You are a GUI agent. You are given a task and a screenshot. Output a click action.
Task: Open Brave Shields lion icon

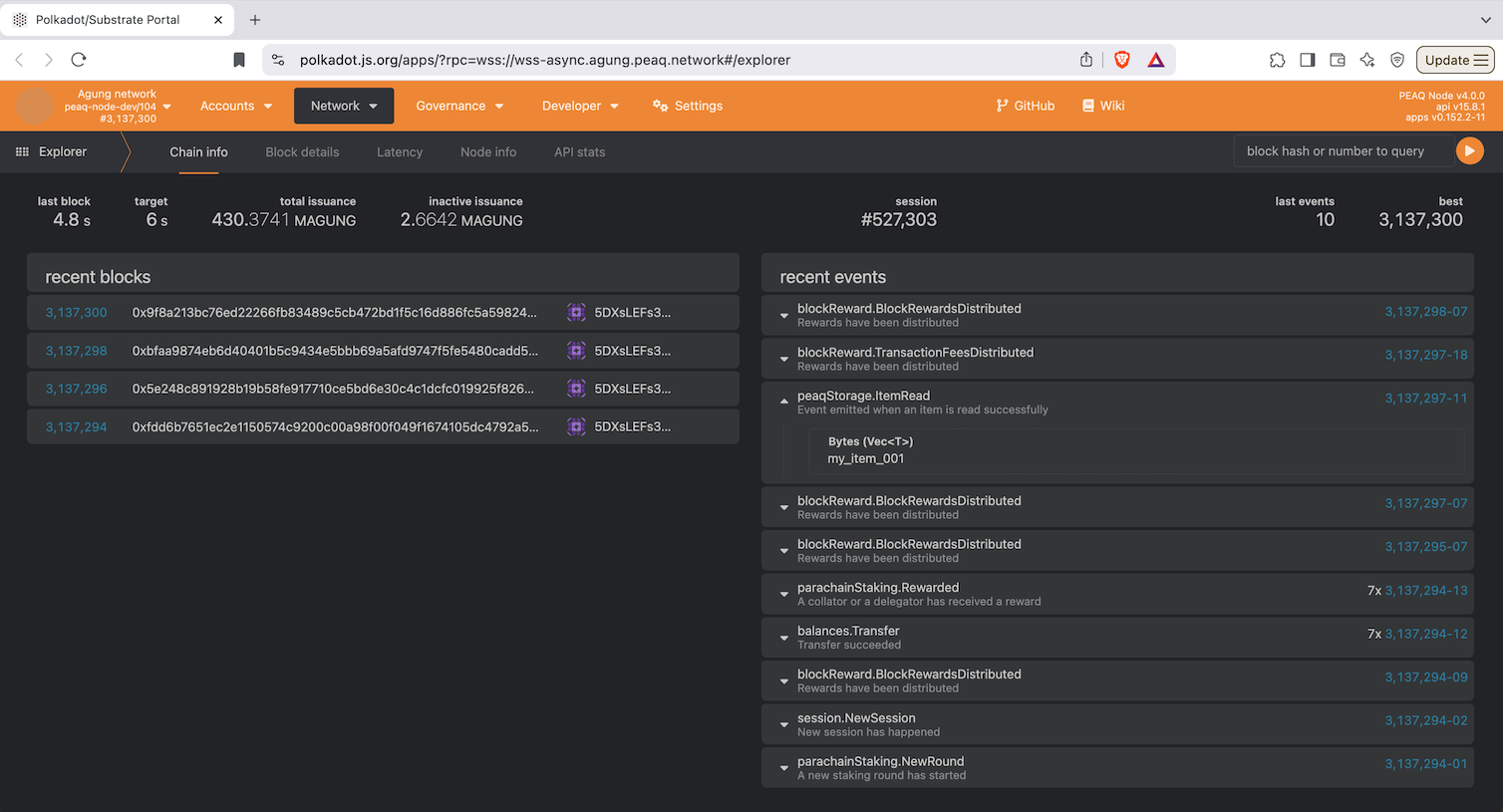1122,60
